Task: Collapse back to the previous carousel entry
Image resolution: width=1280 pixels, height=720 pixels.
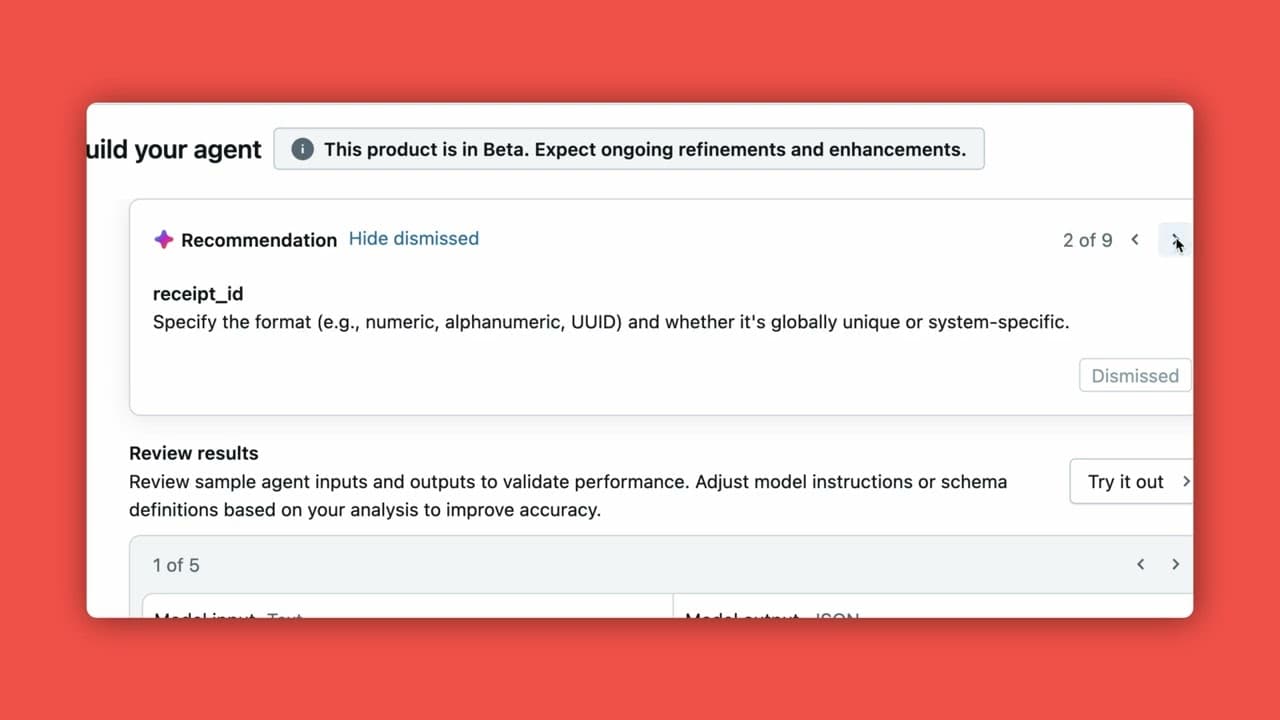Action: [1140, 564]
